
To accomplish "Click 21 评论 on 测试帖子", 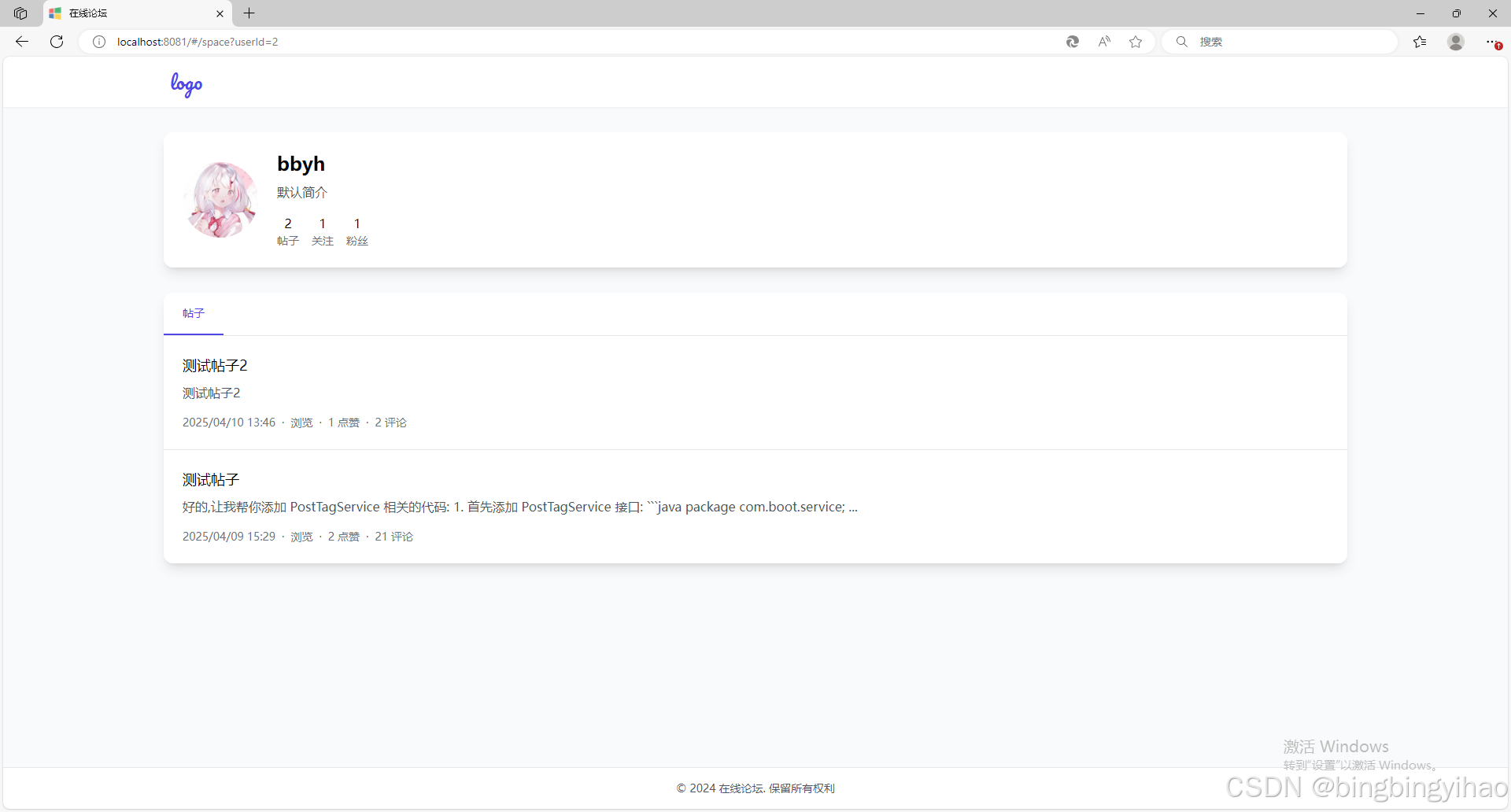I will (393, 537).
